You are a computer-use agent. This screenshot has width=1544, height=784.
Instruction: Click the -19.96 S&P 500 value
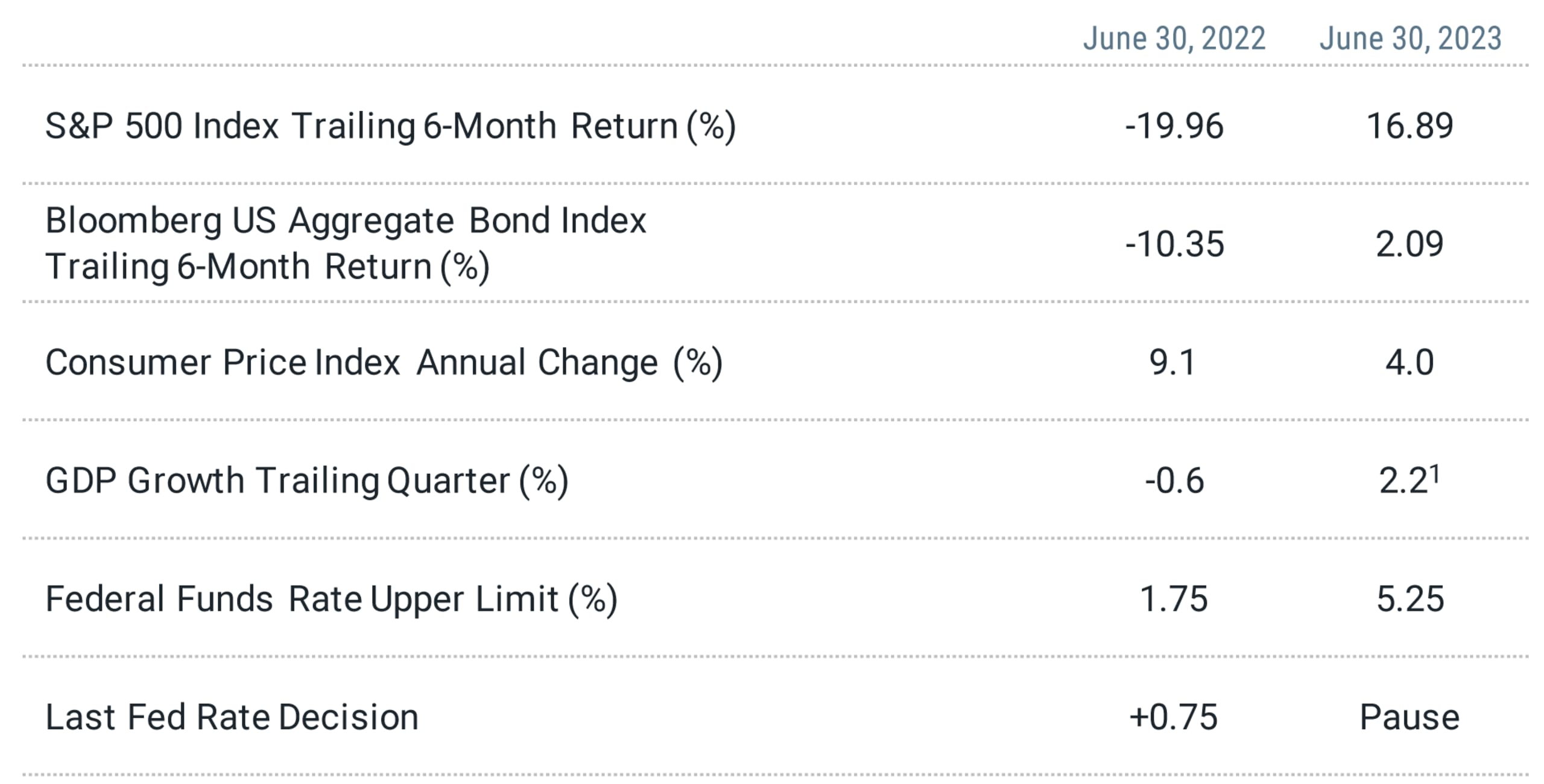click(1174, 126)
